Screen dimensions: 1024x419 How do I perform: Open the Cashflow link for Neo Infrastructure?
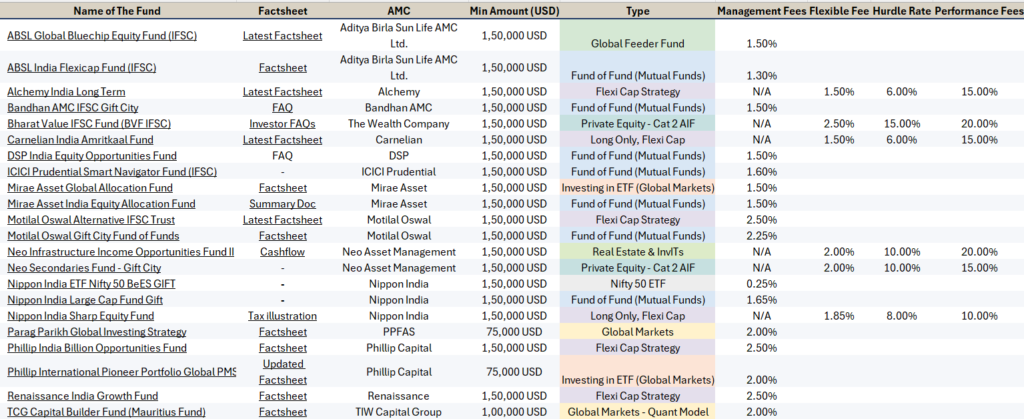tap(282, 252)
